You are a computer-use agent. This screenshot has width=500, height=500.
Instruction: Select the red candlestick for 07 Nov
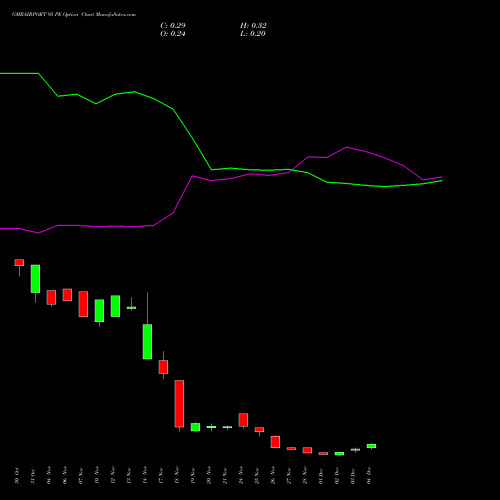[83, 304]
